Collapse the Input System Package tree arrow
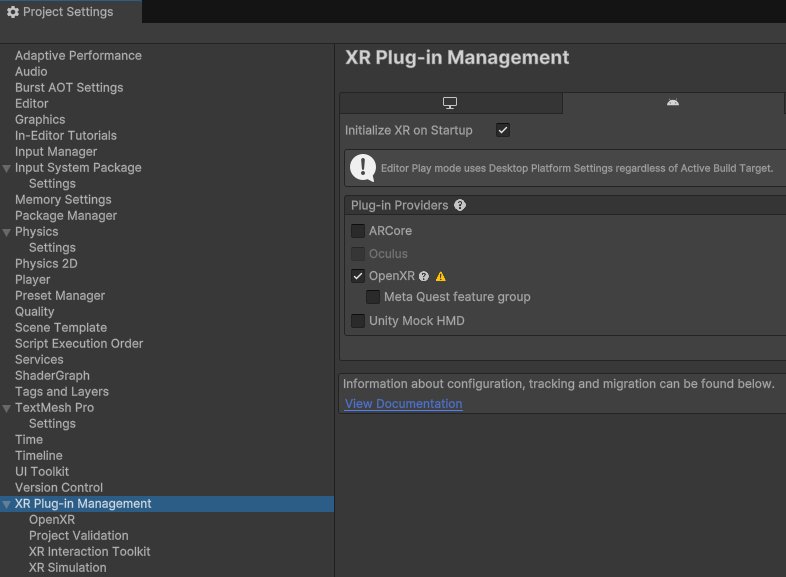Screen dimensions: 786x577 point(7,168)
